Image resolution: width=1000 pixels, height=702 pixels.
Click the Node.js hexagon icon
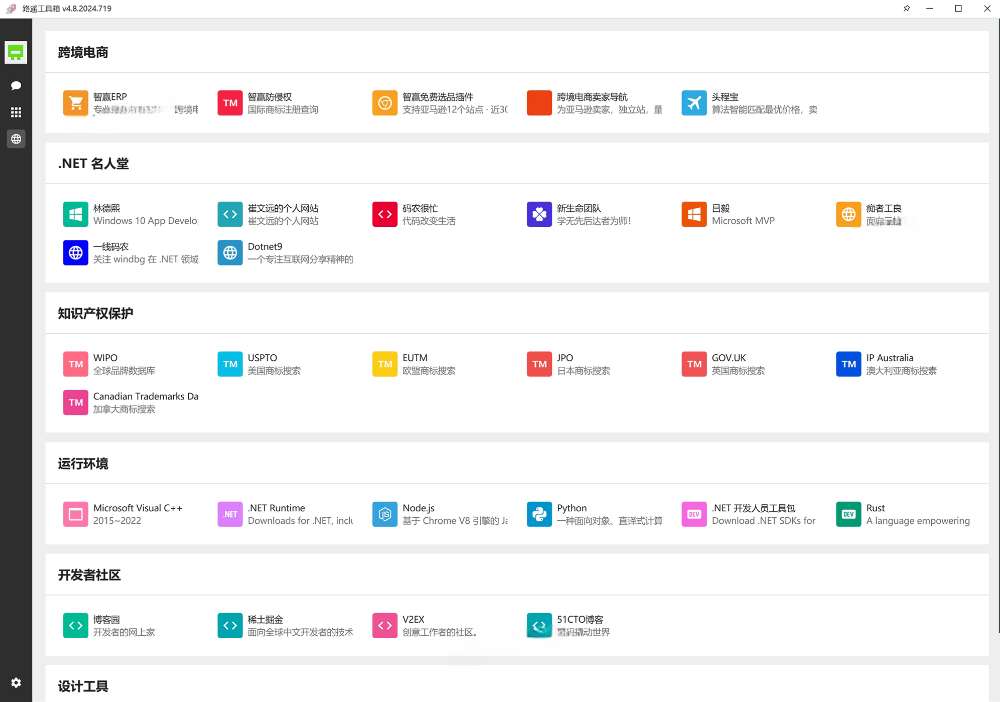coord(385,514)
